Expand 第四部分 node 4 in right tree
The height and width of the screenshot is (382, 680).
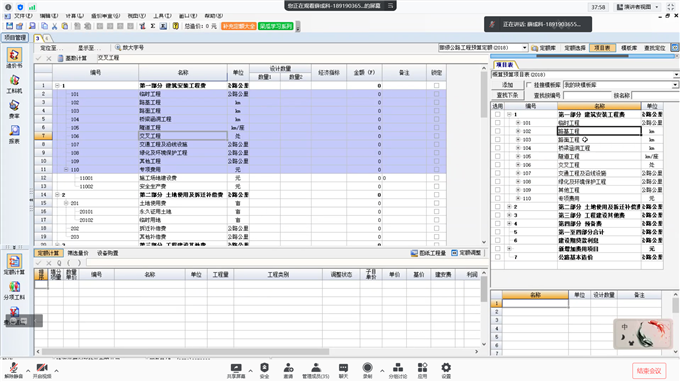point(509,224)
